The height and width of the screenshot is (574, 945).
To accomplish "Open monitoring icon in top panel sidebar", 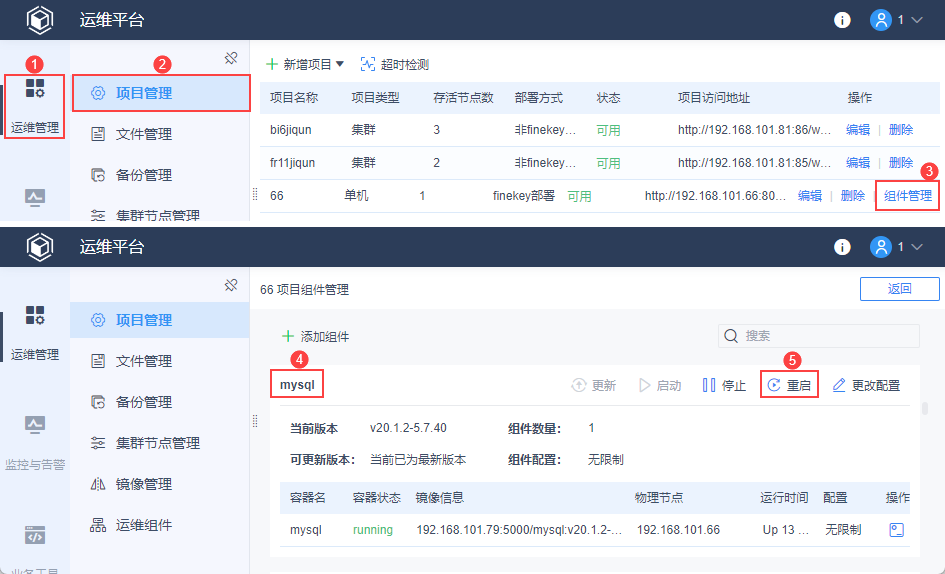I will point(34,198).
